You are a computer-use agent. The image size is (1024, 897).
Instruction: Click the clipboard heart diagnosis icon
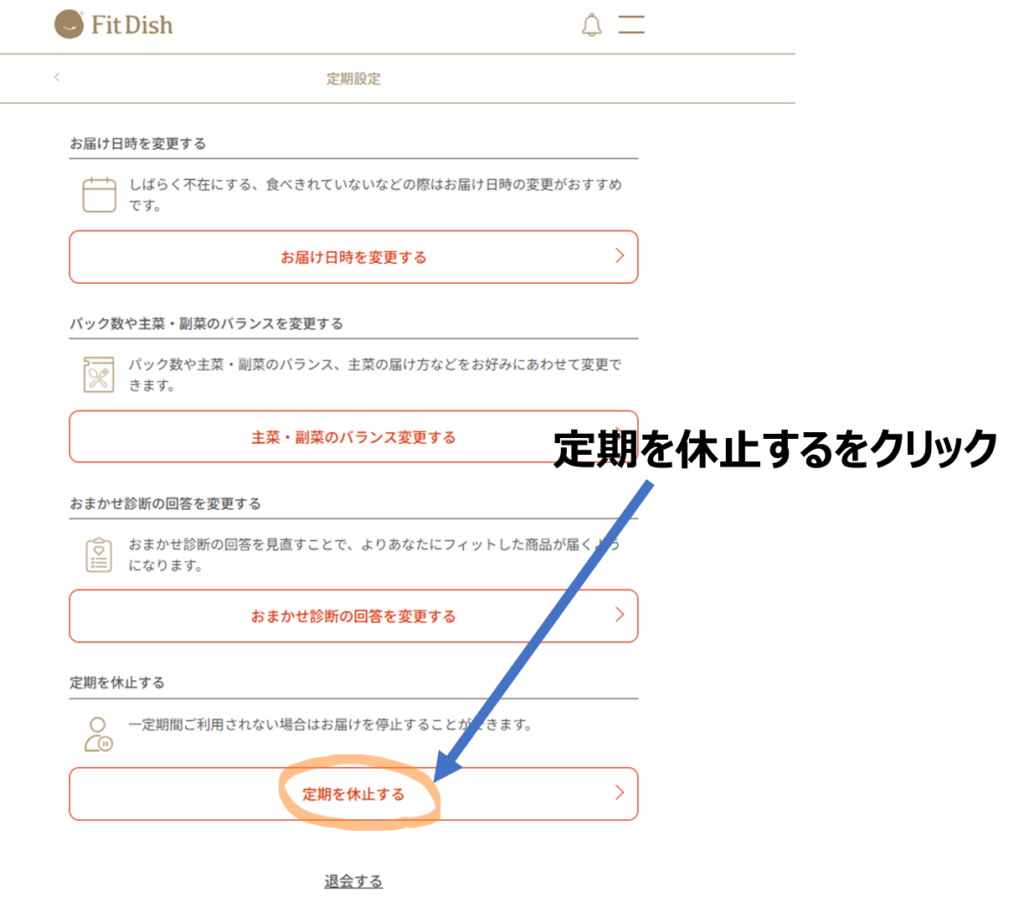click(x=99, y=555)
